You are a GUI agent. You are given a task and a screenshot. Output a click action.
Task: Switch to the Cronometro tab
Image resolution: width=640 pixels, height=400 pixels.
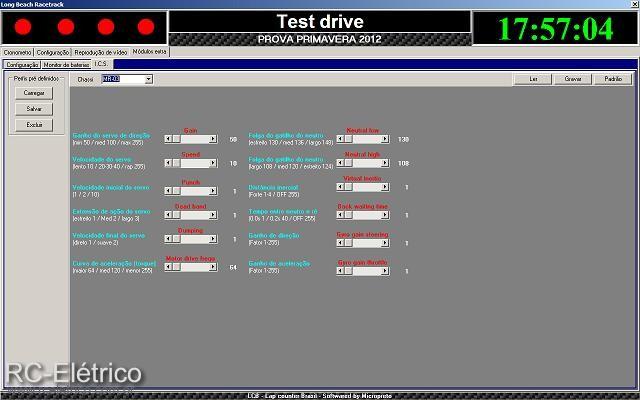tap(17, 53)
